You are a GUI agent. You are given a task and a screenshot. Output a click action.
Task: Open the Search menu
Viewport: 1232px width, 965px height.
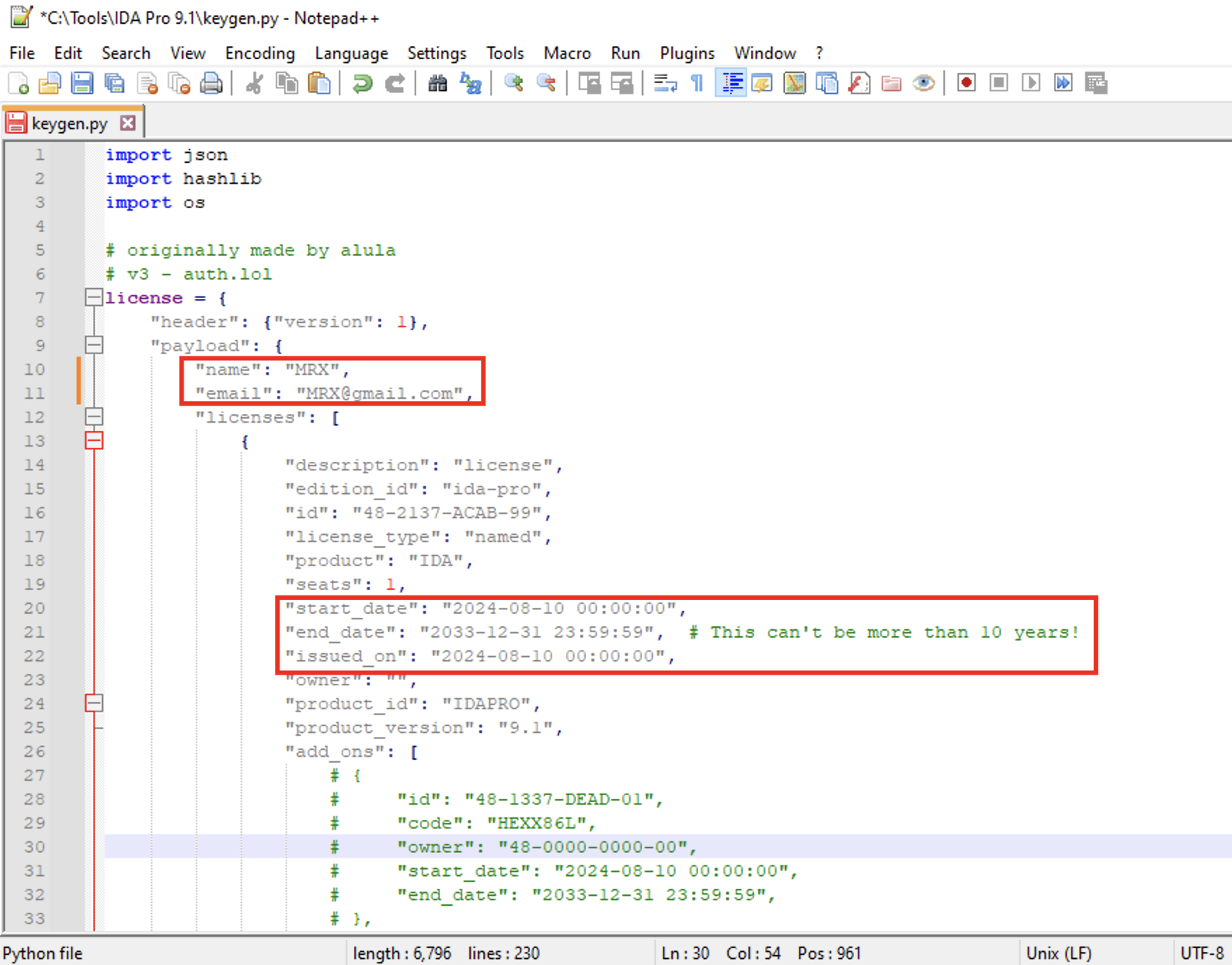click(x=126, y=53)
